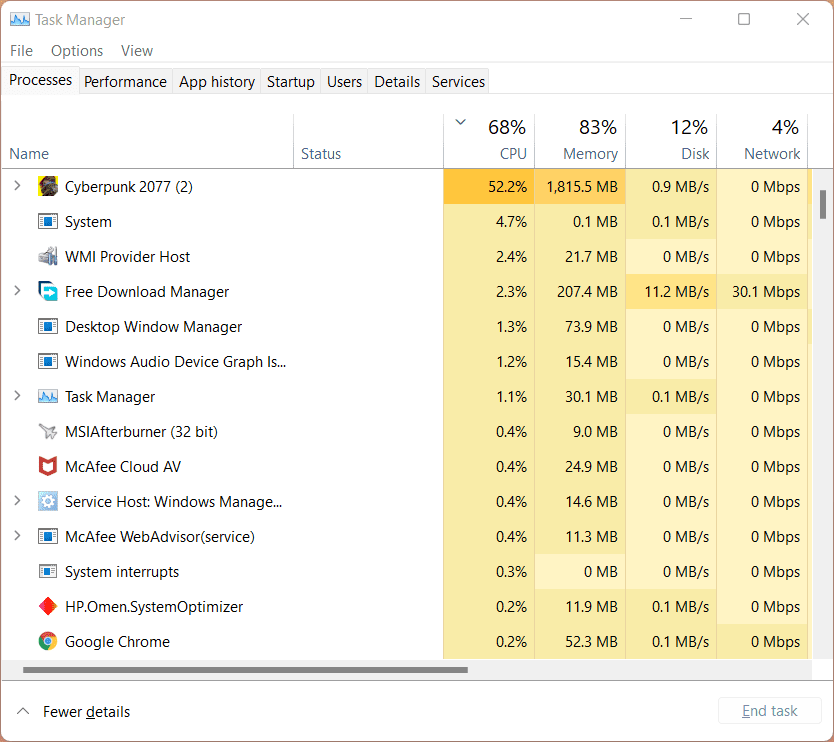Select the HP.Omen.SystemOptimizer process name

click(x=154, y=607)
